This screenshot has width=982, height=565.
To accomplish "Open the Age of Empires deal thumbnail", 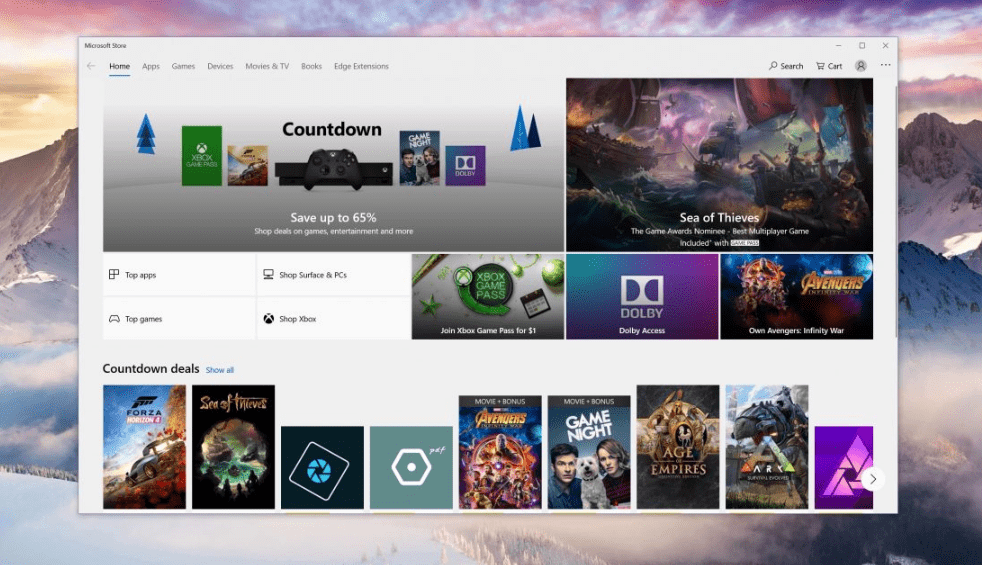I will point(678,446).
